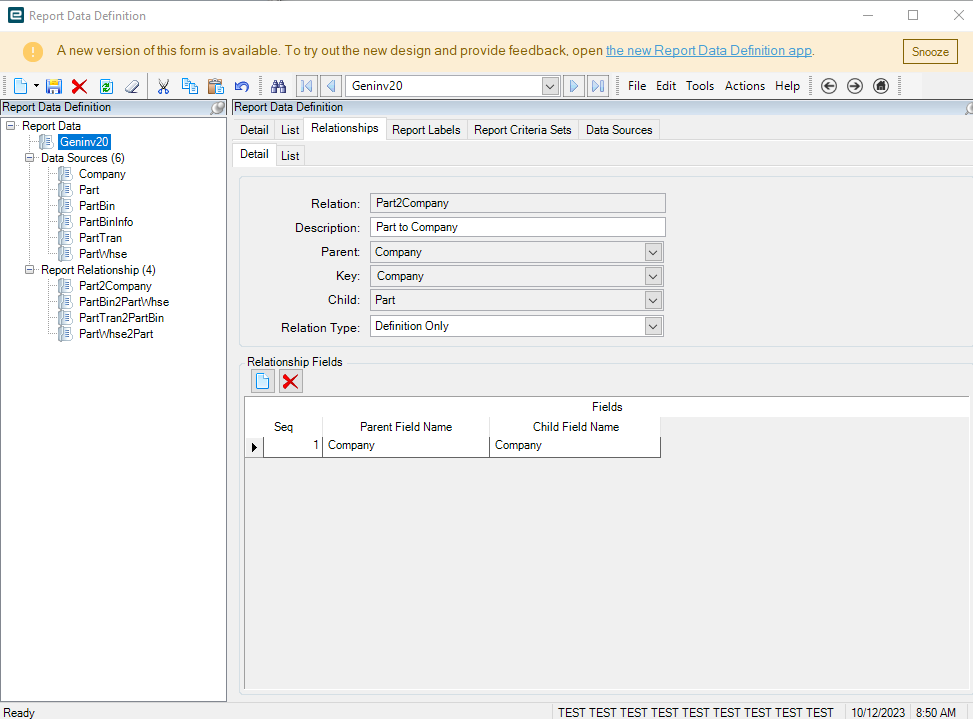This screenshot has height=719, width=973.
Task: Open Search with the binoculars icon
Action: 279,86
